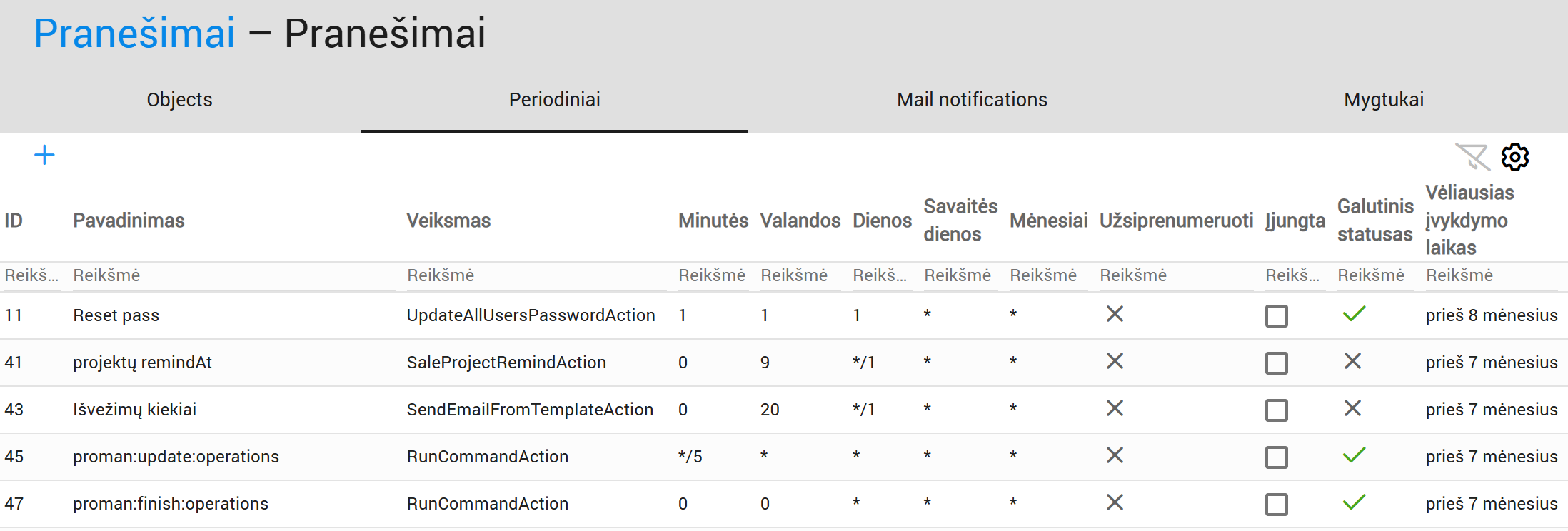The height and width of the screenshot is (531, 1568).
Task: Open the table settings gear icon
Action: tap(1514, 156)
